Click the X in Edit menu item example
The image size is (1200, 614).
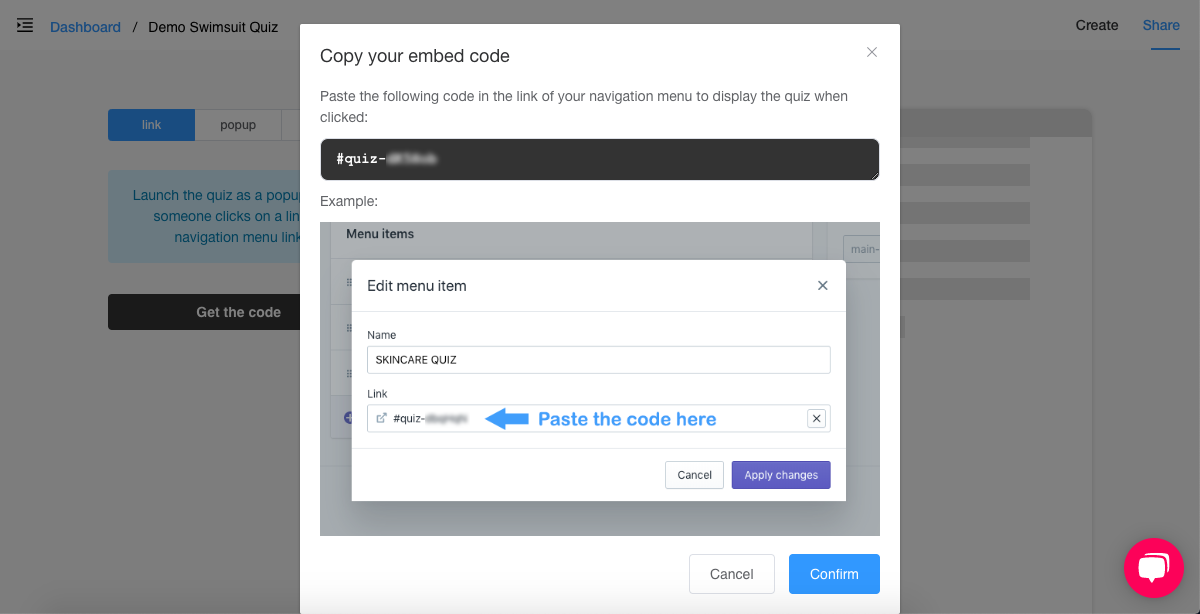click(x=823, y=285)
